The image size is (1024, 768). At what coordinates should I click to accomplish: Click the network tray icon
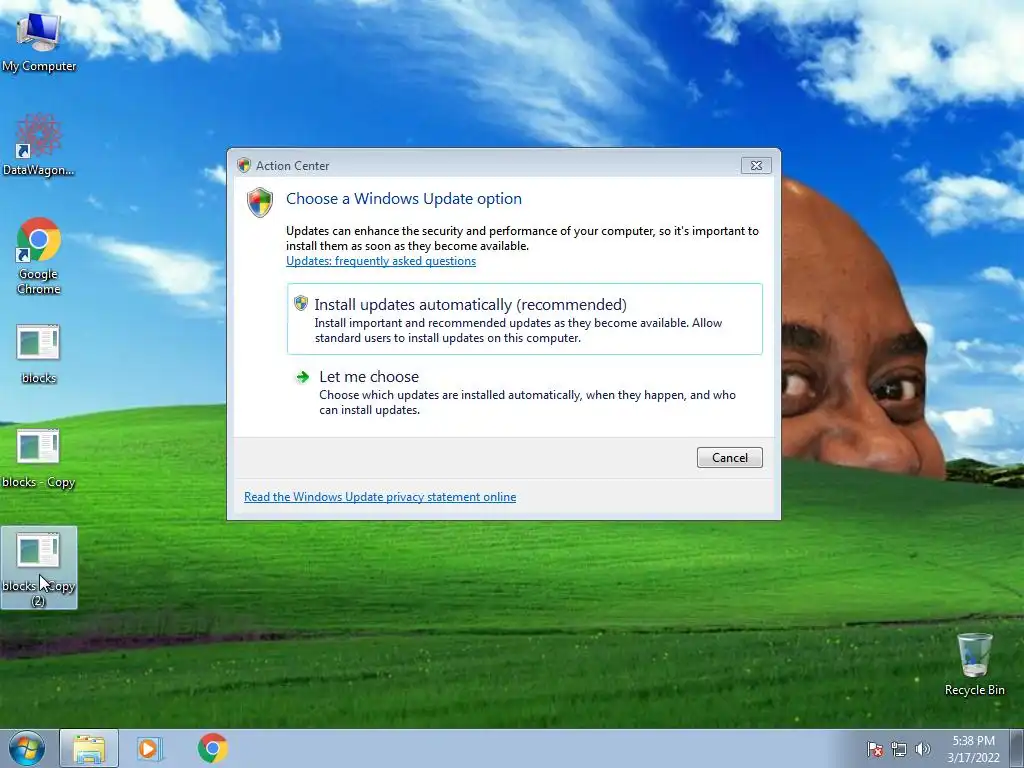point(899,749)
